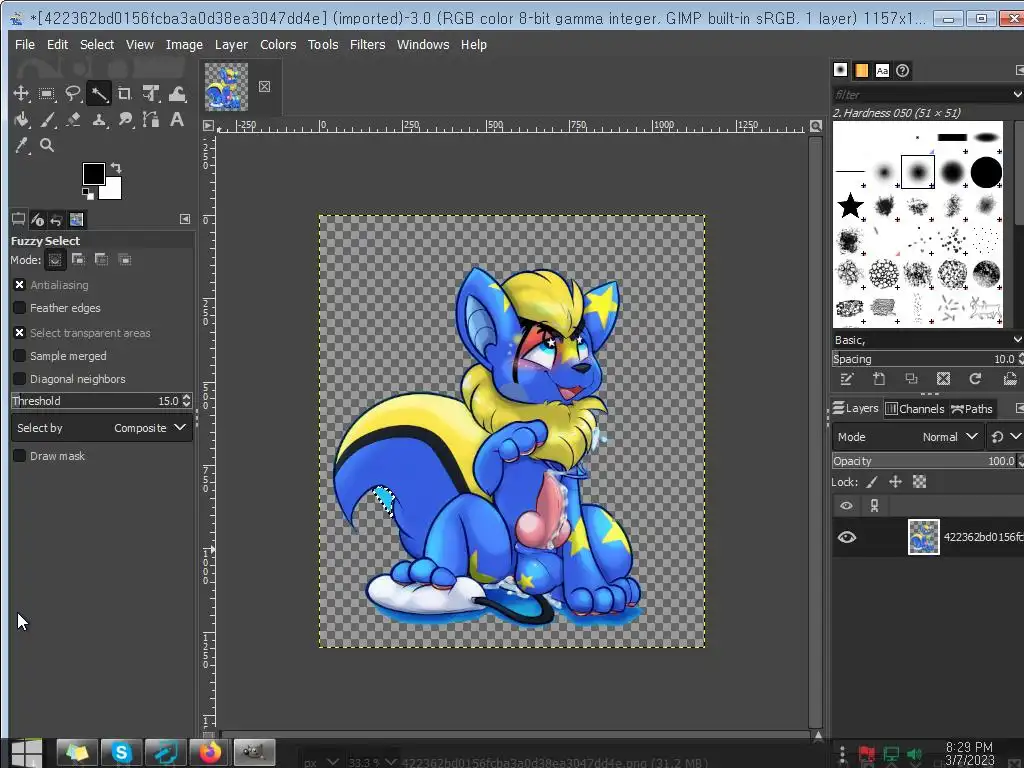
Task: Select the Text tool
Action: [177, 120]
